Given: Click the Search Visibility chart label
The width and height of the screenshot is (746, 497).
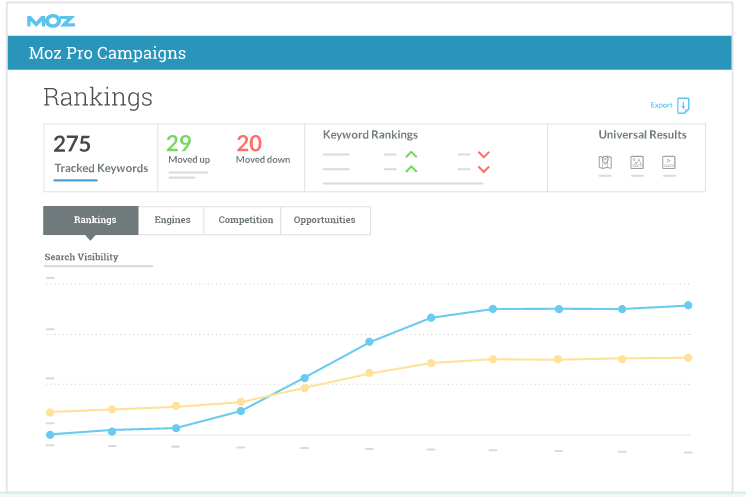Looking at the screenshot, I should (81, 257).
